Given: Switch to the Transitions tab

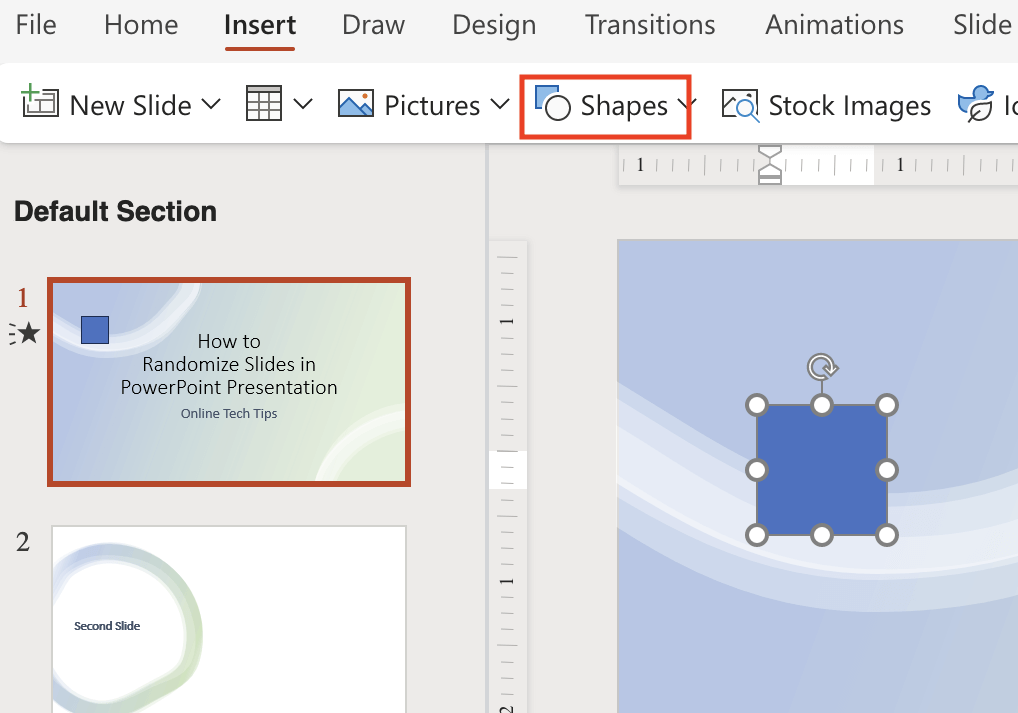Looking at the screenshot, I should (x=649, y=25).
